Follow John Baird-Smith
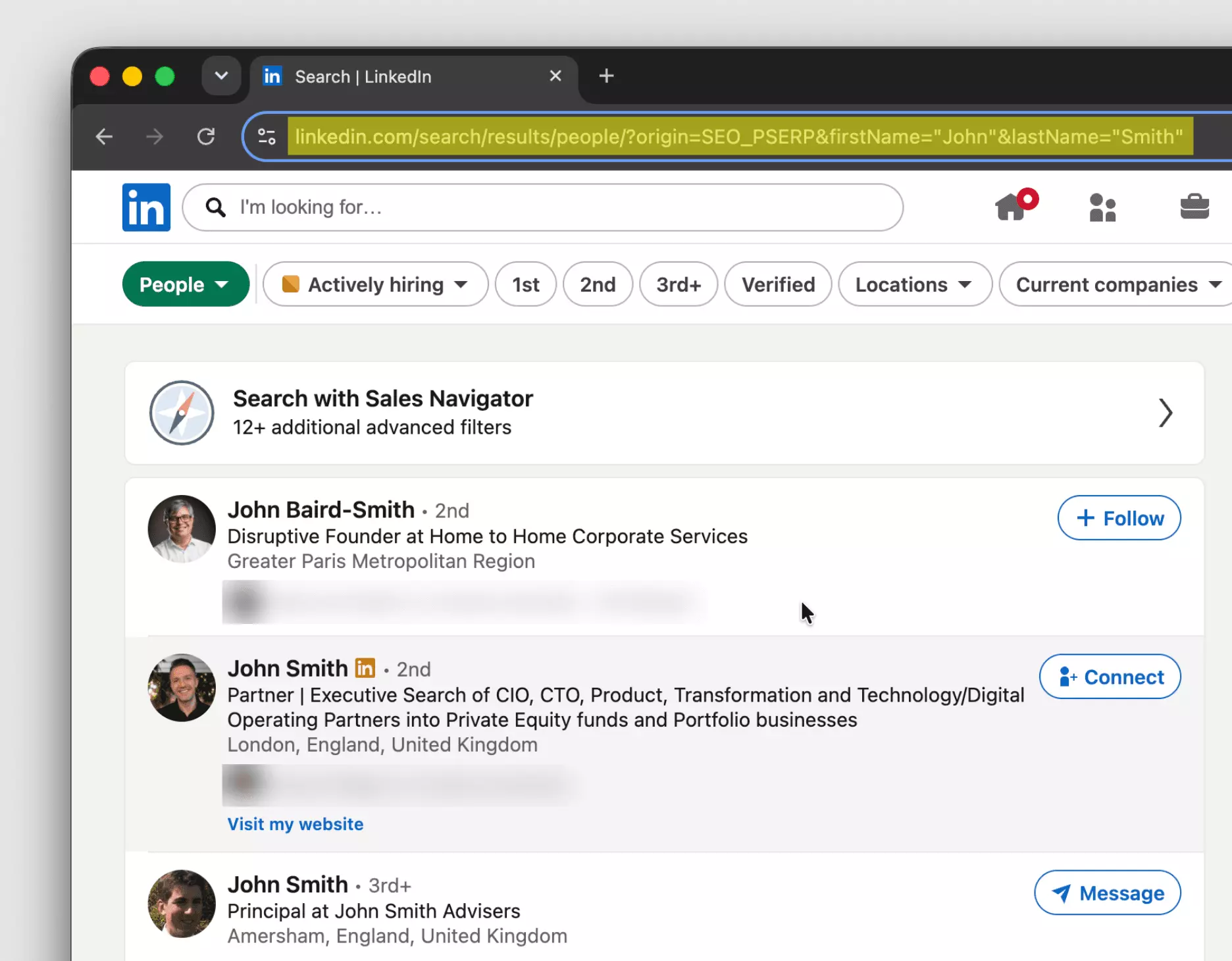Viewport: 1232px width, 961px height. (1119, 518)
